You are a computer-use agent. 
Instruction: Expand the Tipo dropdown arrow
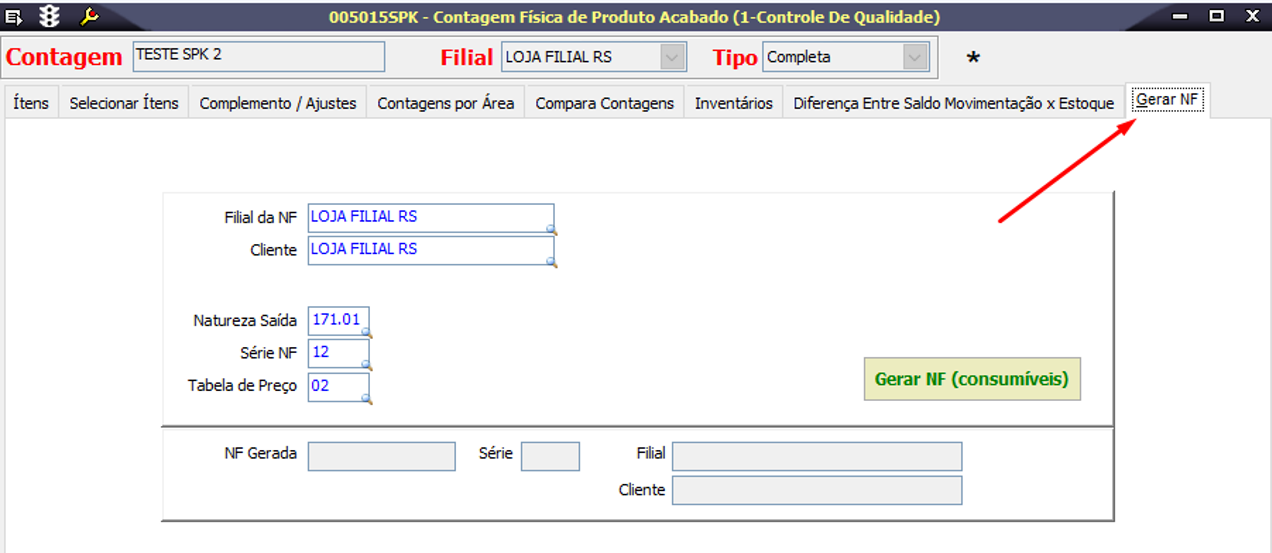pyautogui.click(x=915, y=57)
